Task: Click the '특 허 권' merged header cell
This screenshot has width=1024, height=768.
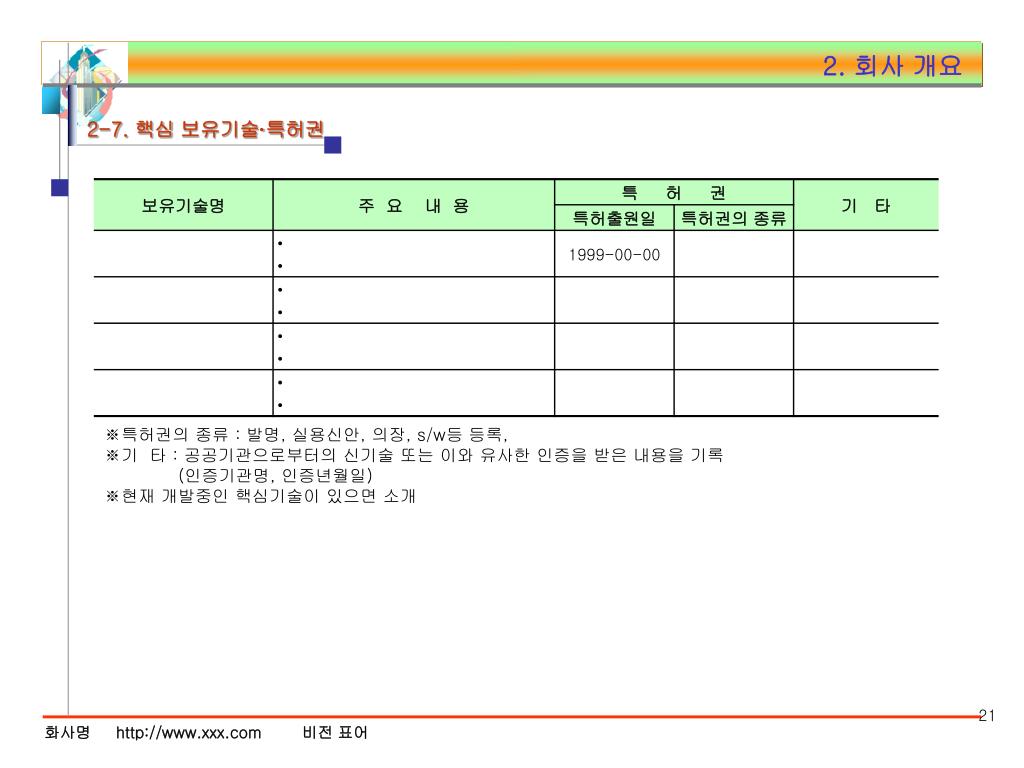Action: pos(674,192)
